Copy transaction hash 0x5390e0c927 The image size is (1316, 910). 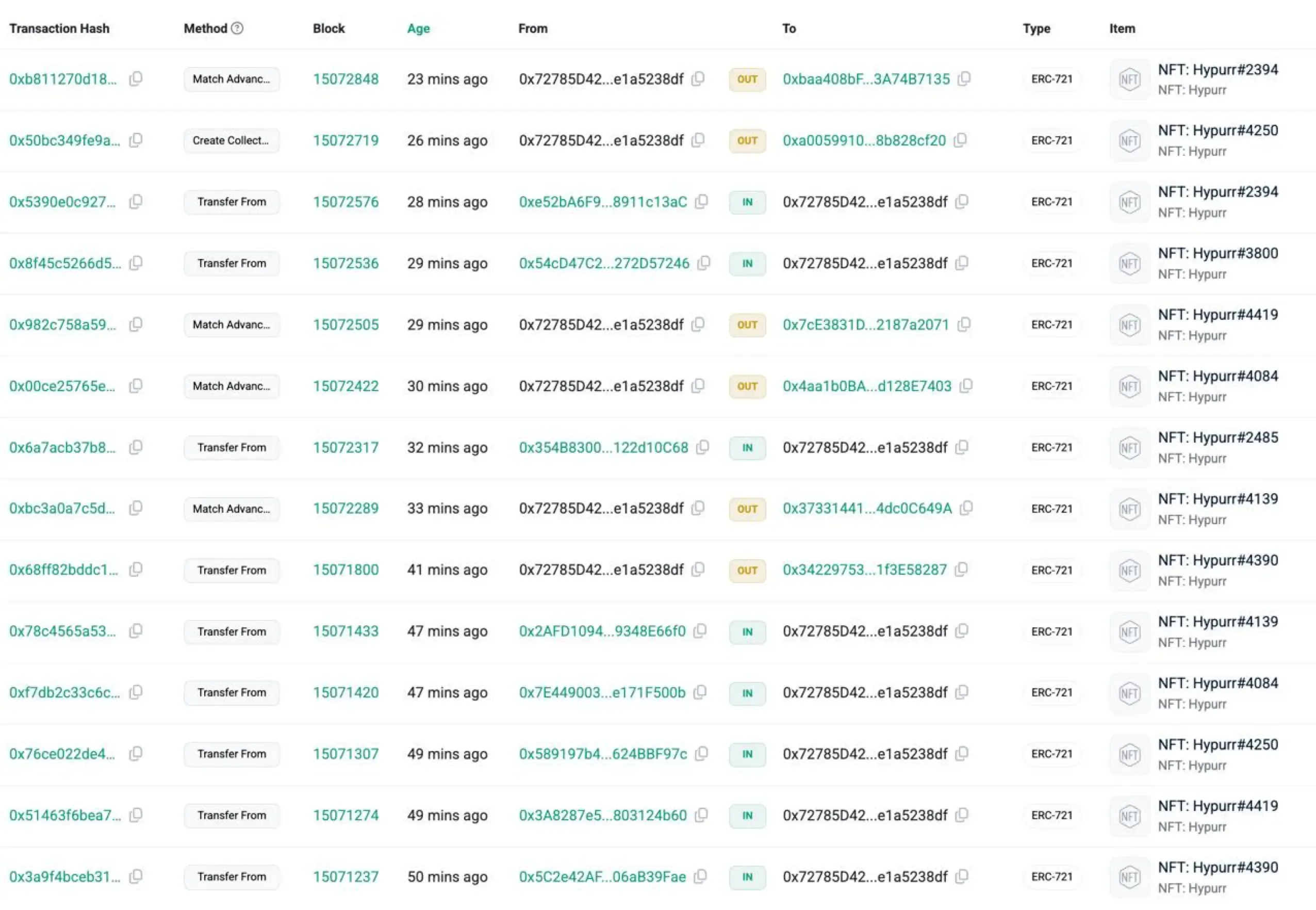point(136,201)
